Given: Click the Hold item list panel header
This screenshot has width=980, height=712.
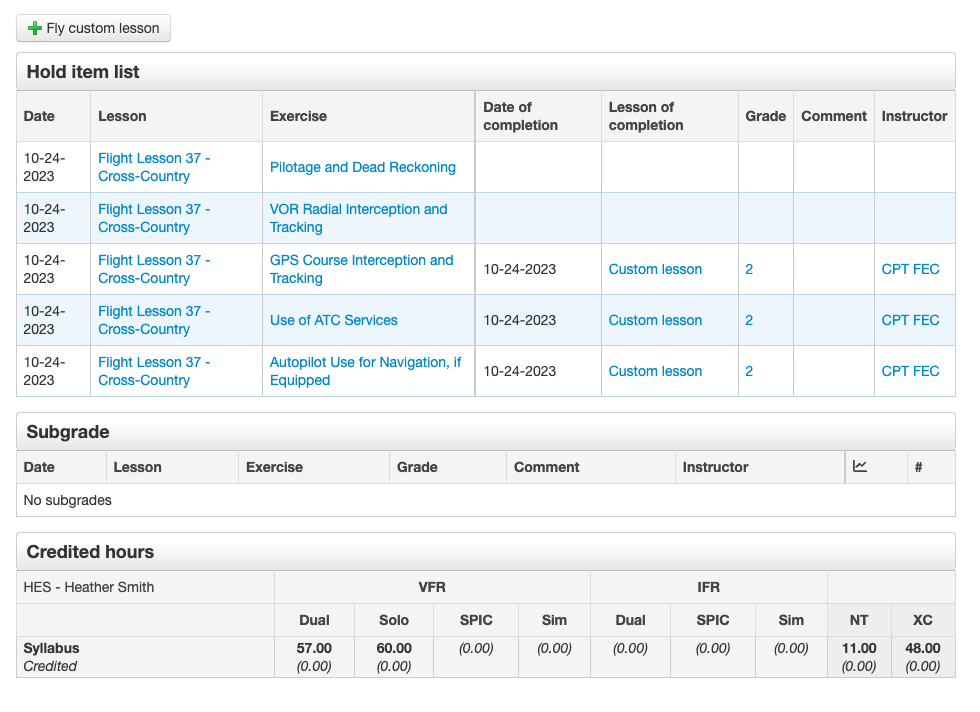Looking at the screenshot, I should [83, 72].
